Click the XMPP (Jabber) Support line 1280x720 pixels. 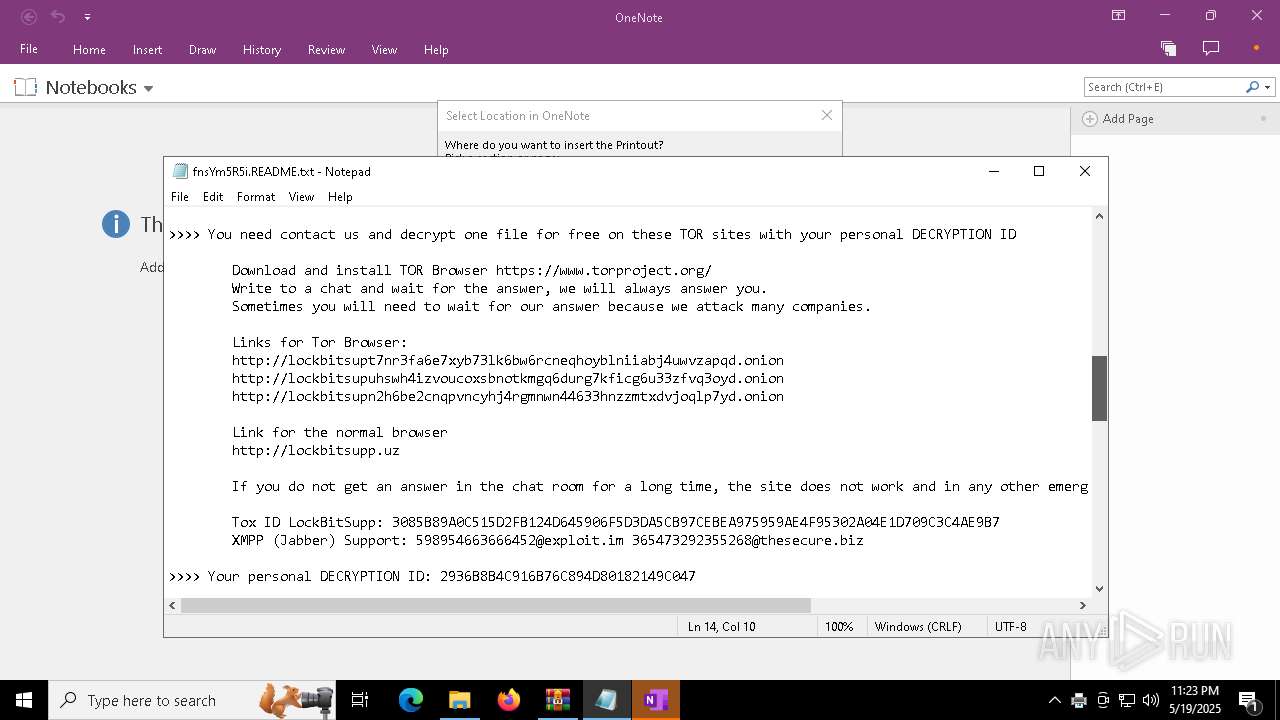pos(548,540)
